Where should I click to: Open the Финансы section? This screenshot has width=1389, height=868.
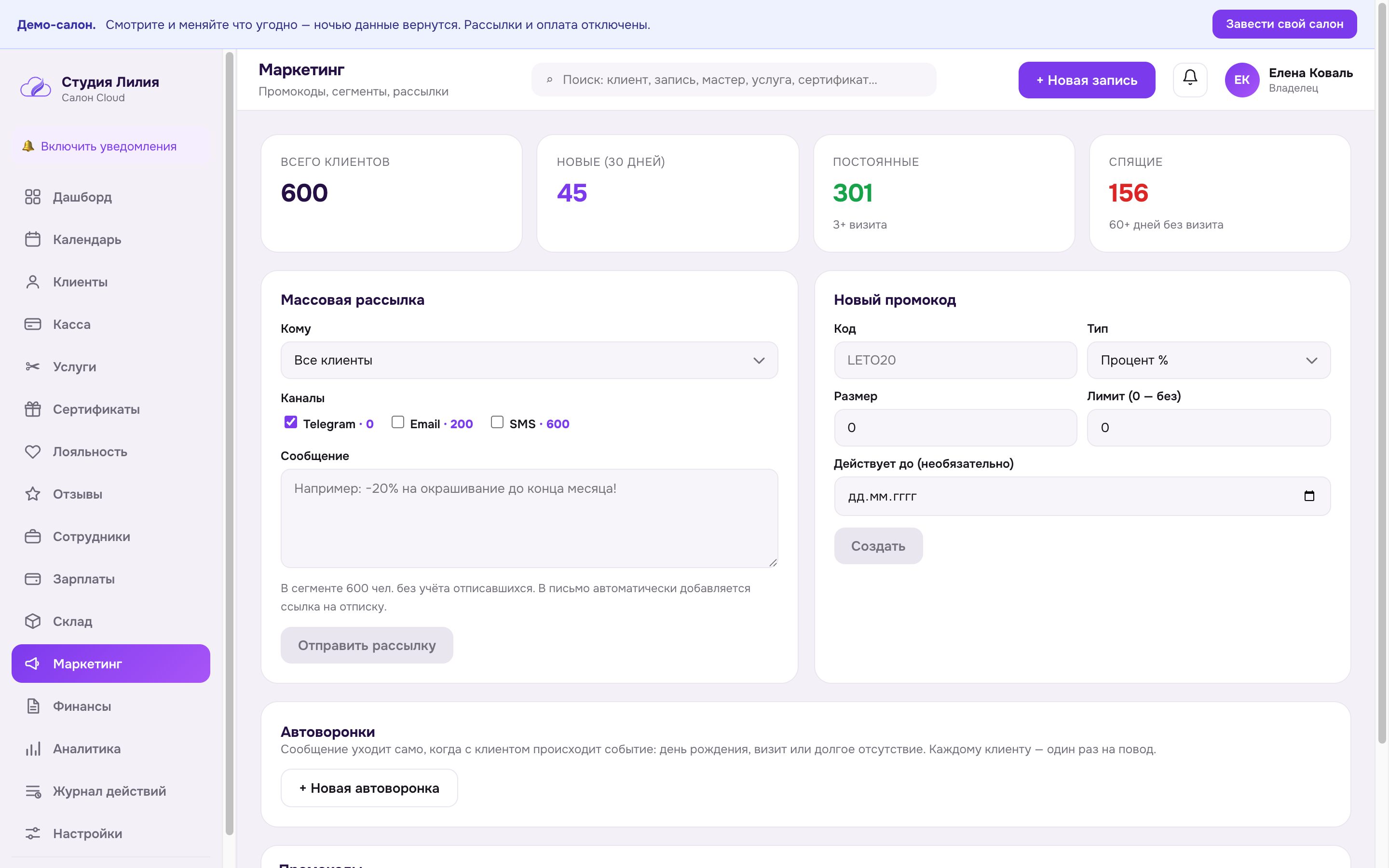[x=111, y=706]
